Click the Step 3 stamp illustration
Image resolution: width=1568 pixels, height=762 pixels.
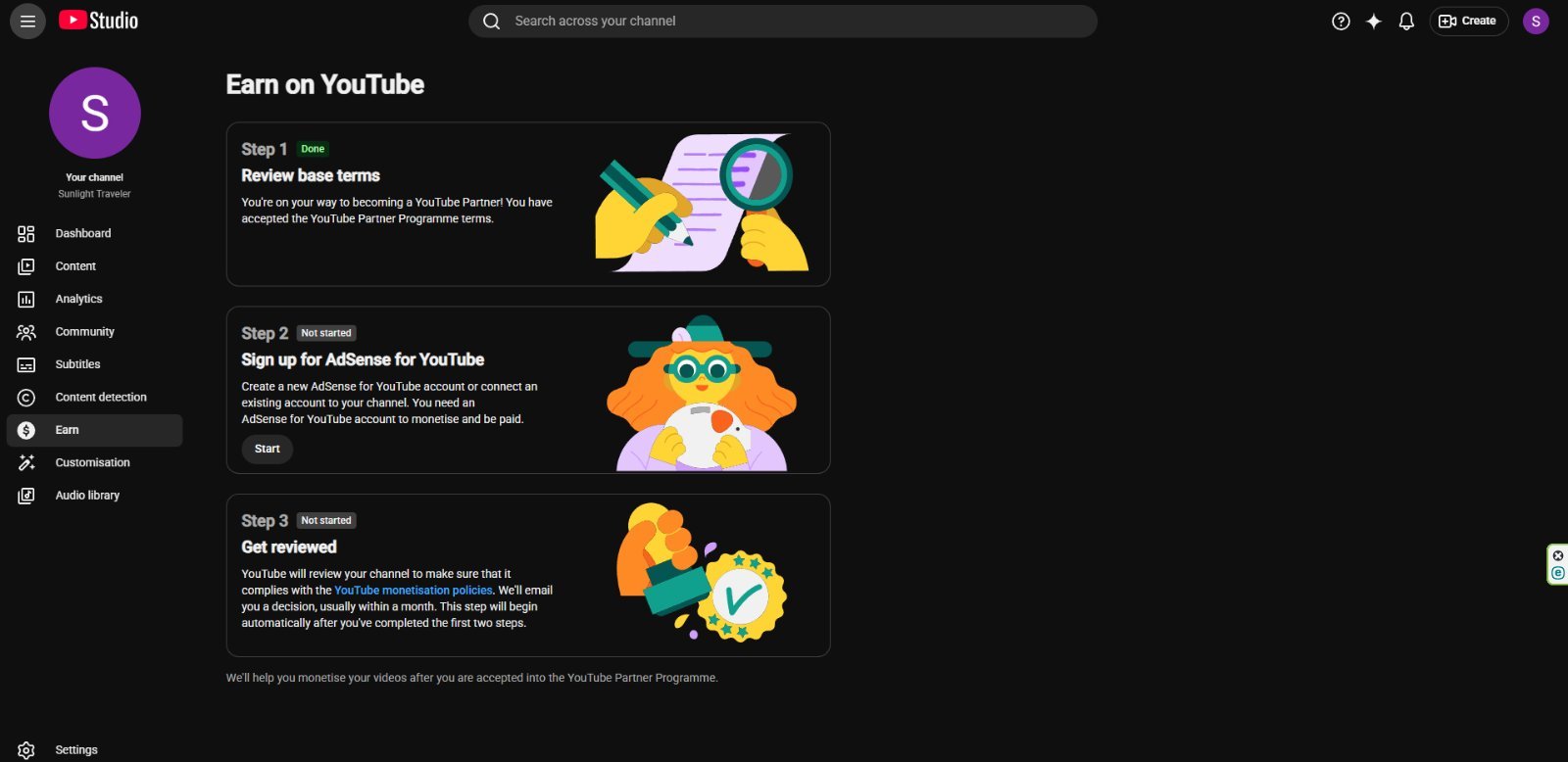702,573
